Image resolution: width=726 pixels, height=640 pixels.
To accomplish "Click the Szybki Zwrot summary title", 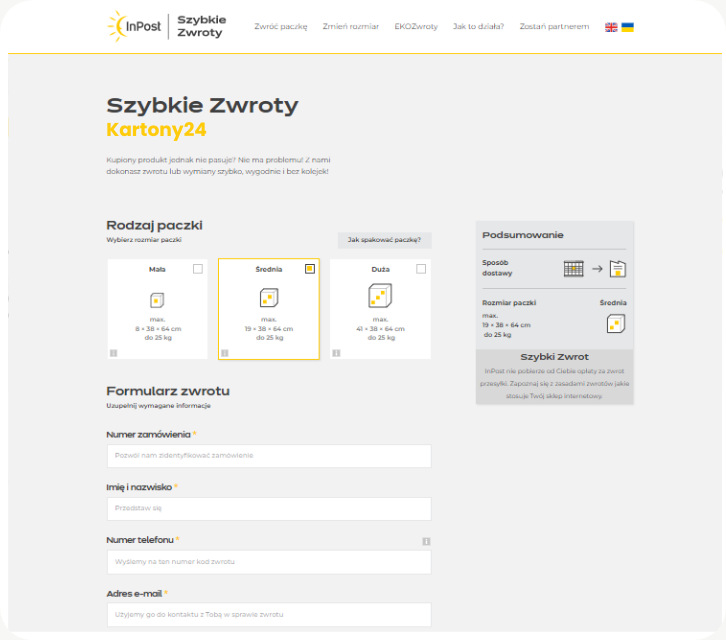I will tap(554, 357).
